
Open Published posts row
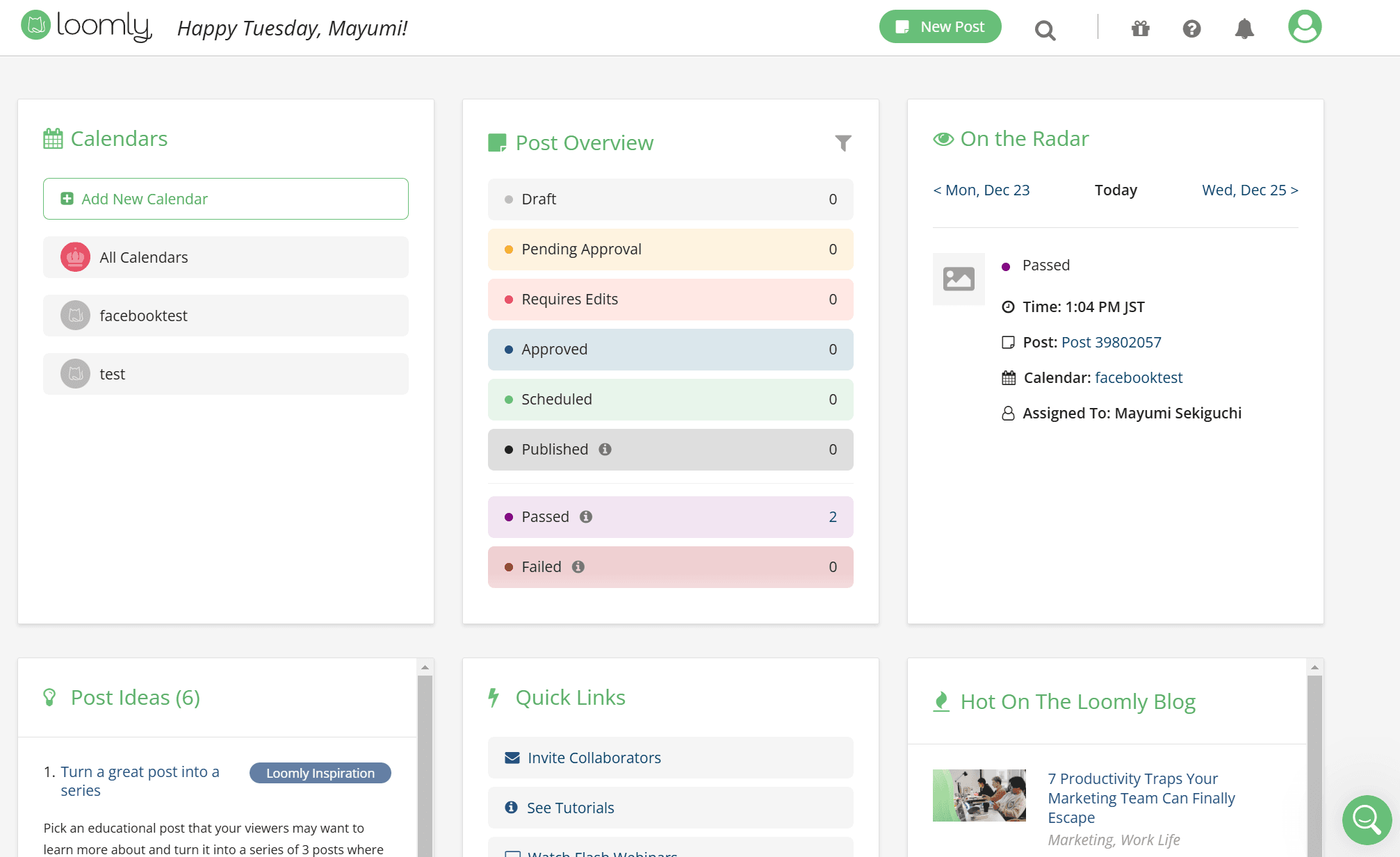pos(671,450)
